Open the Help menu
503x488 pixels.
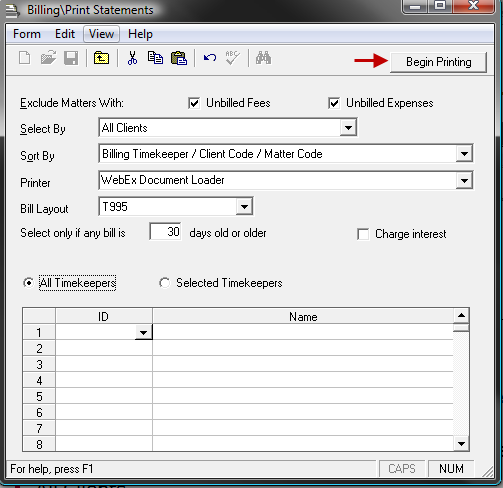click(140, 34)
